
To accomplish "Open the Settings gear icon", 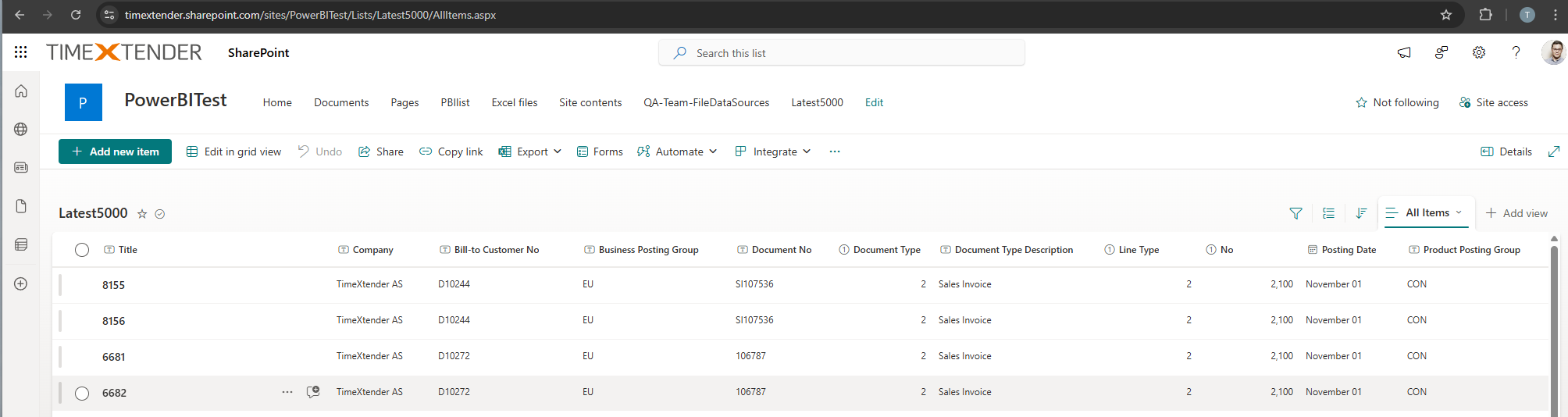I will (x=1479, y=52).
